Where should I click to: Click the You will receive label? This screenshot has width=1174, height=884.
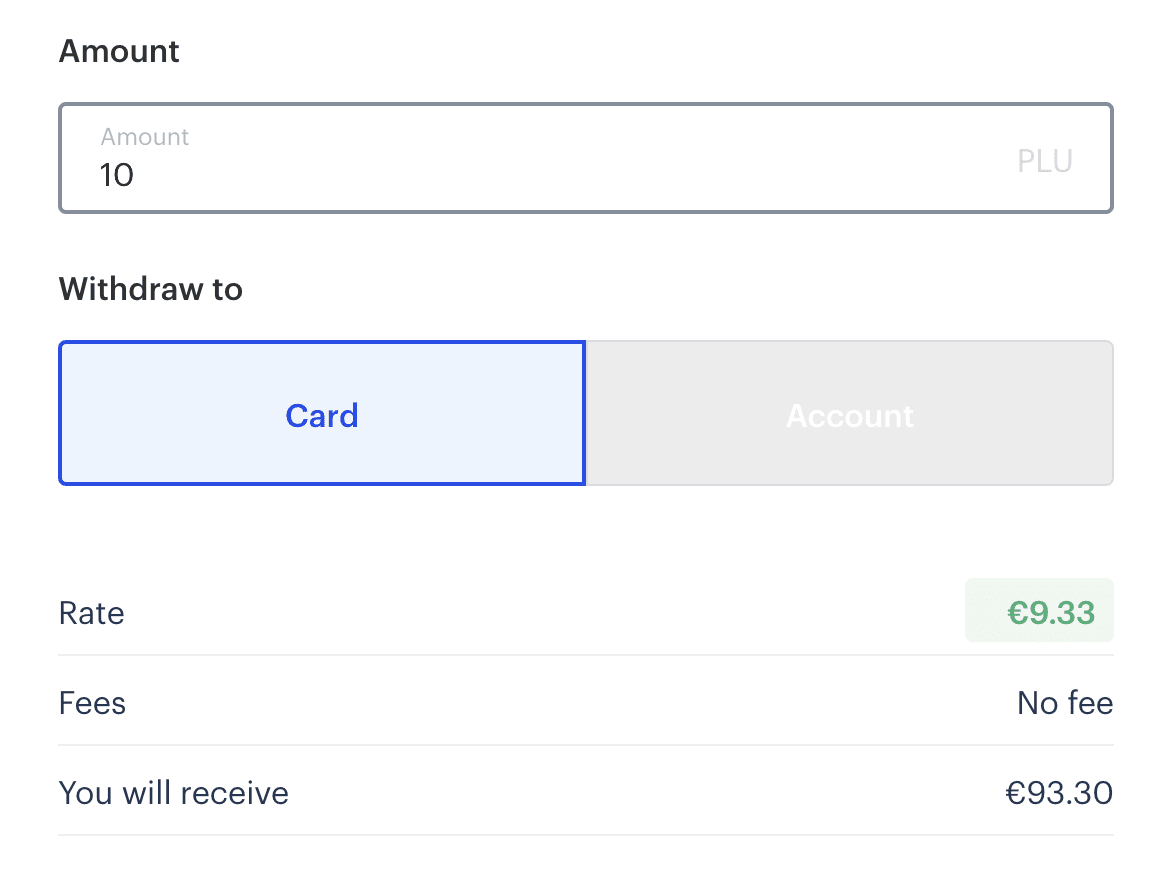coord(174,793)
